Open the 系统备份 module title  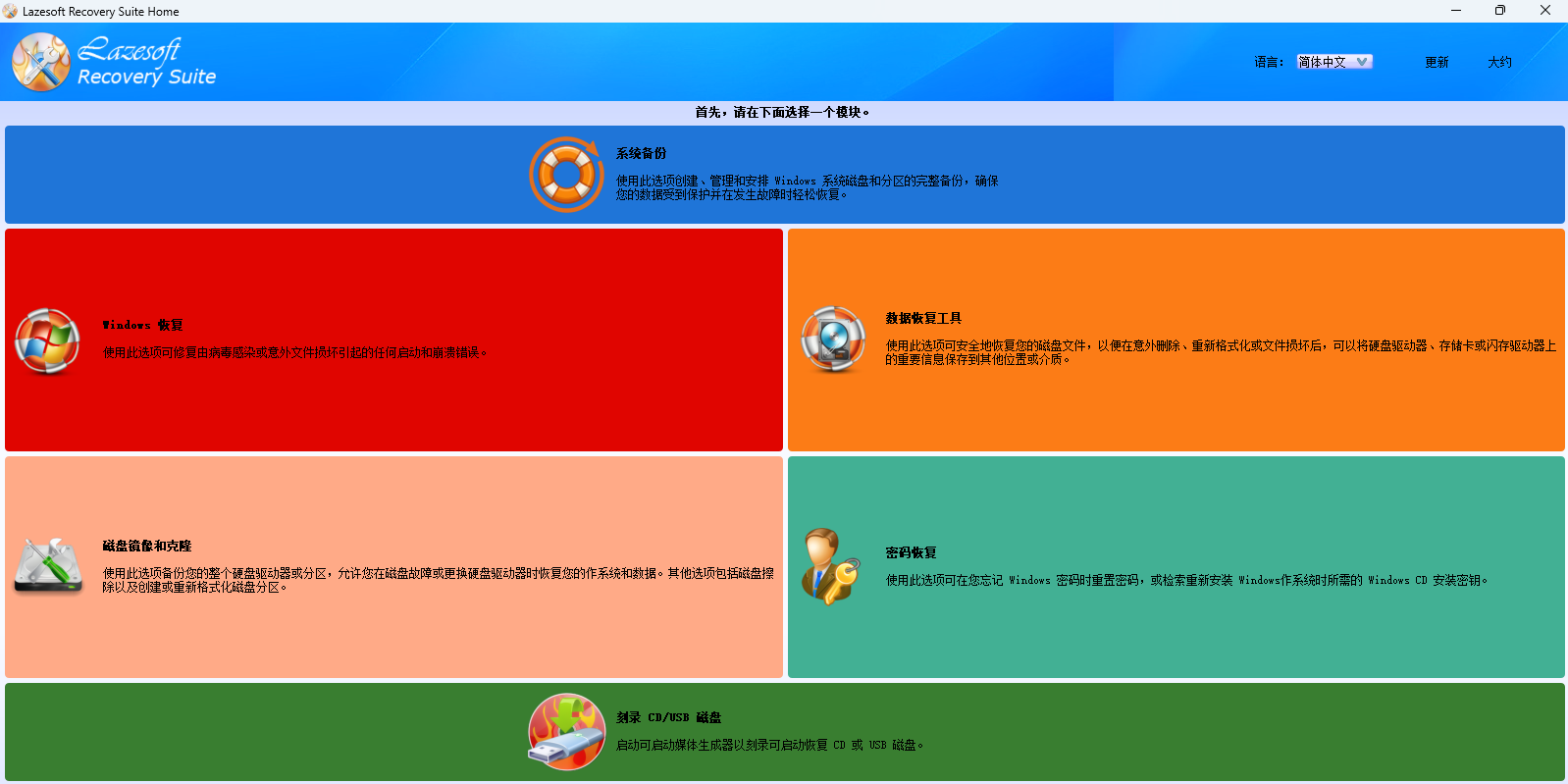click(x=641, y=153)
